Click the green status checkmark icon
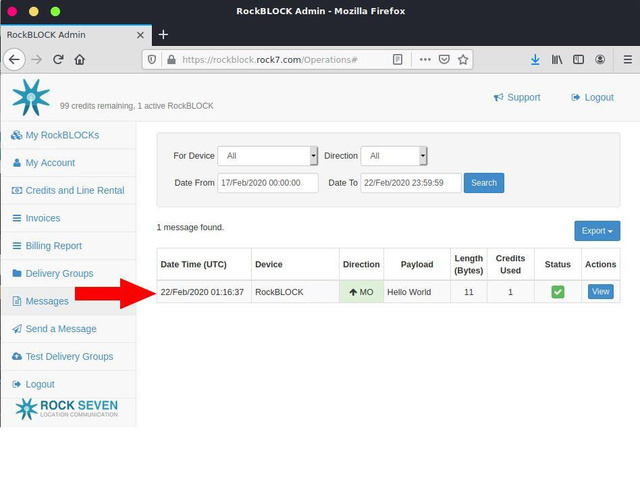This screenshot has height=480, width=640. pyautogui.click(x=558, y=292)
